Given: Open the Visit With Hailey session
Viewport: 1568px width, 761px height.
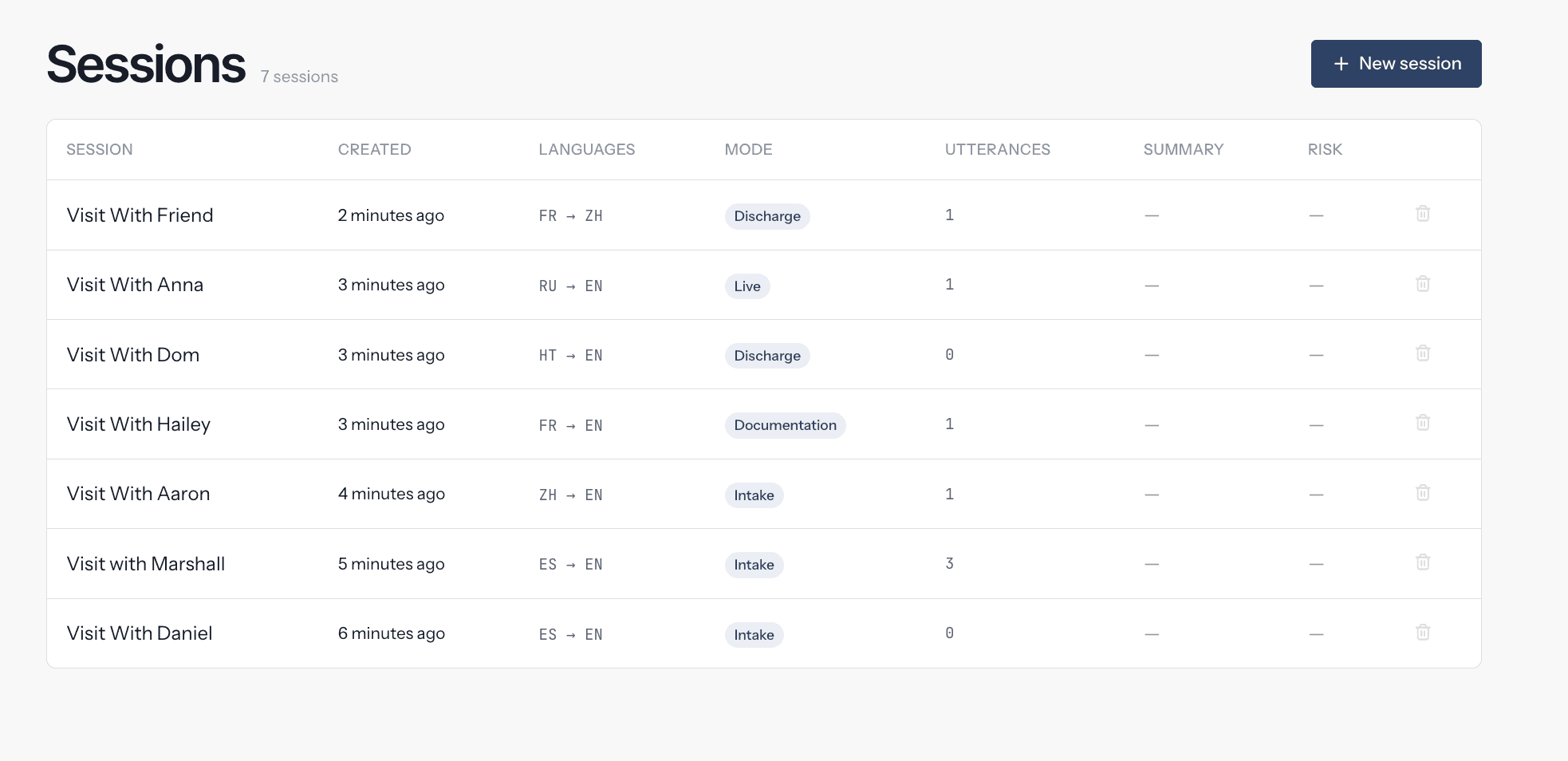Looking at the screenshot, I should (x=139, y=424).
